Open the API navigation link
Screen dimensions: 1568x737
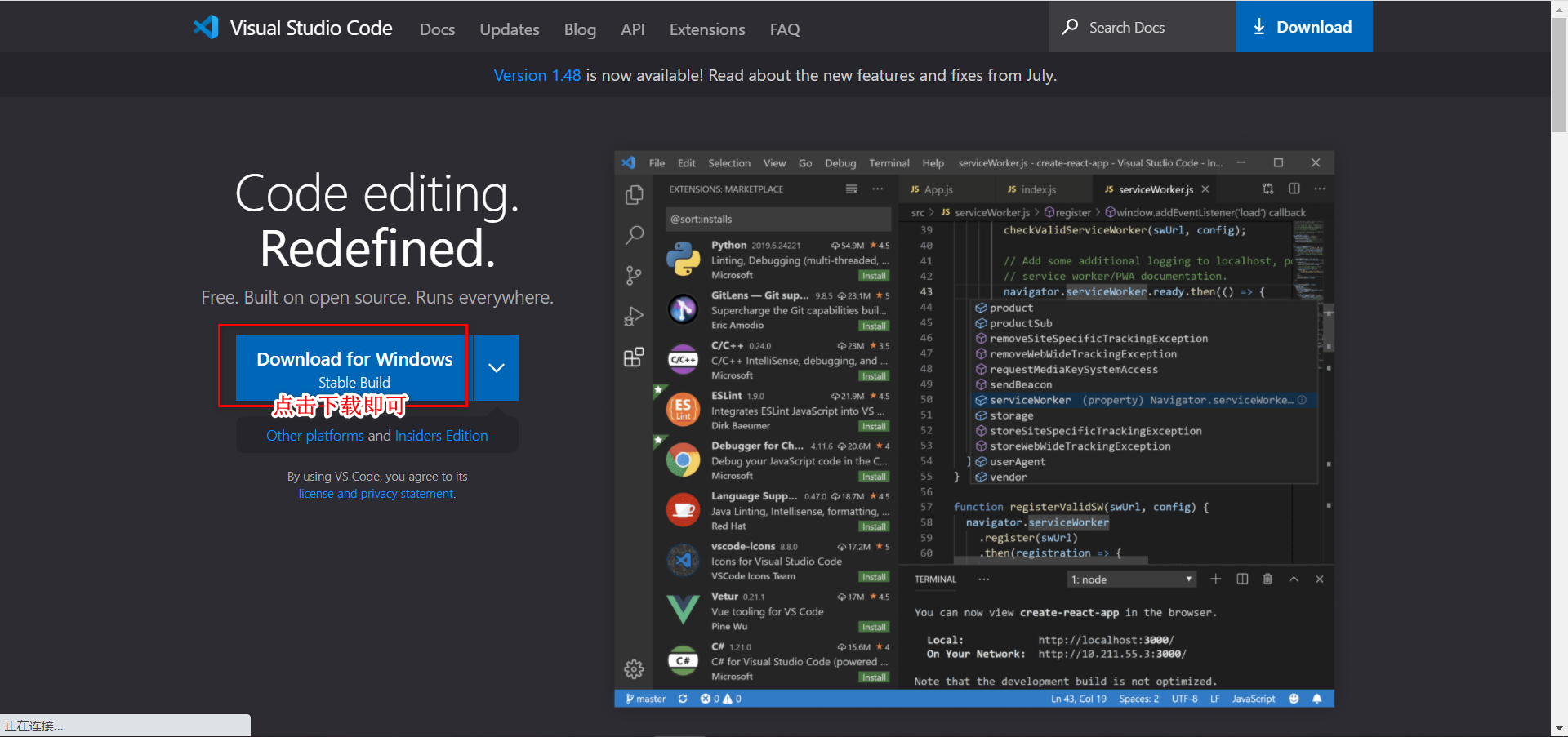(633, 29)
